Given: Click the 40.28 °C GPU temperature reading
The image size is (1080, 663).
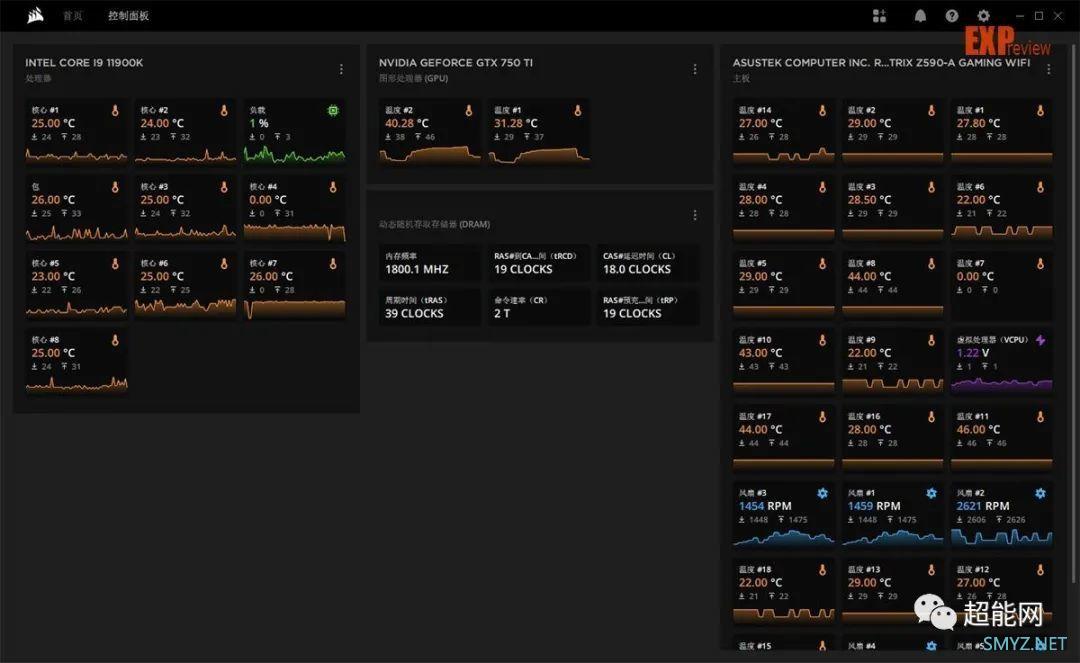Looking at the screenshot, I should click(x=406, y=123).
